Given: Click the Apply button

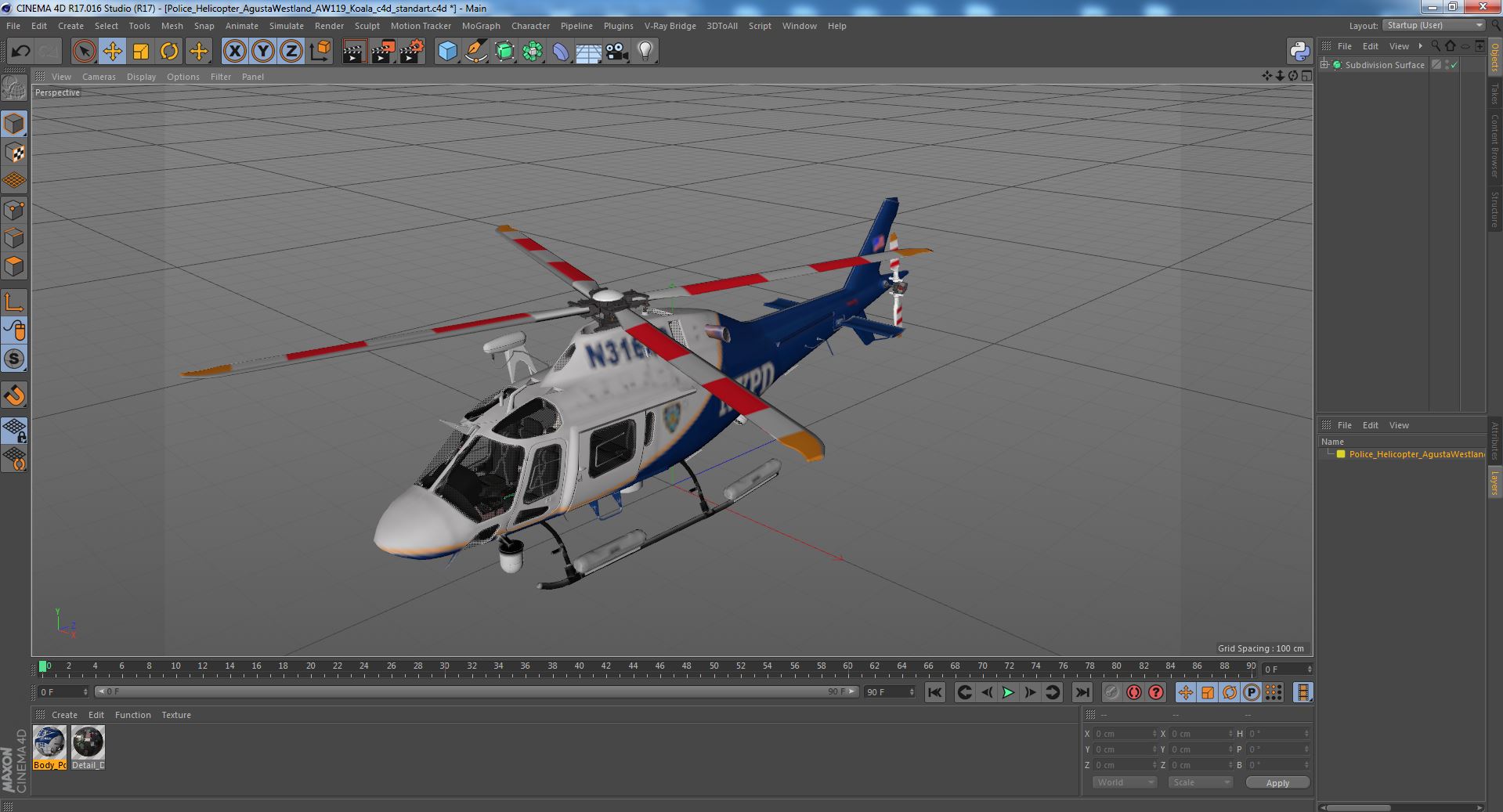Looking at the screenshot, I should coord(1277,782).
